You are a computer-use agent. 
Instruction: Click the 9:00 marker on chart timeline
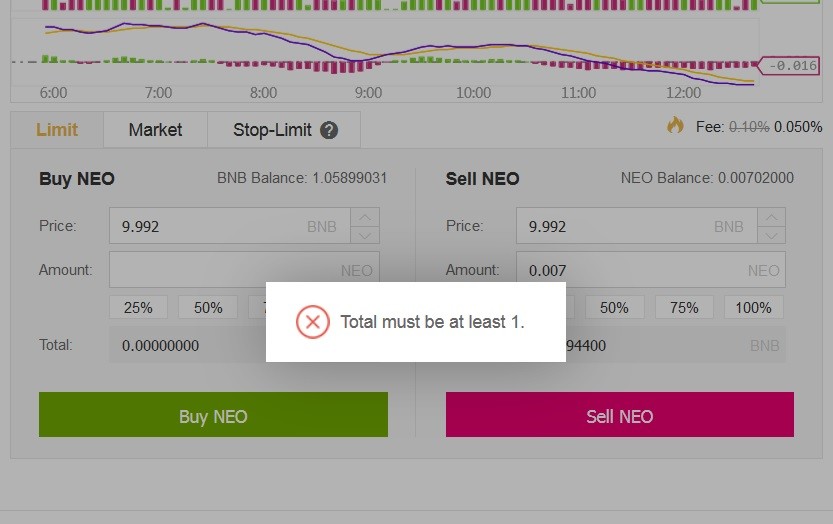pos(368,93)
